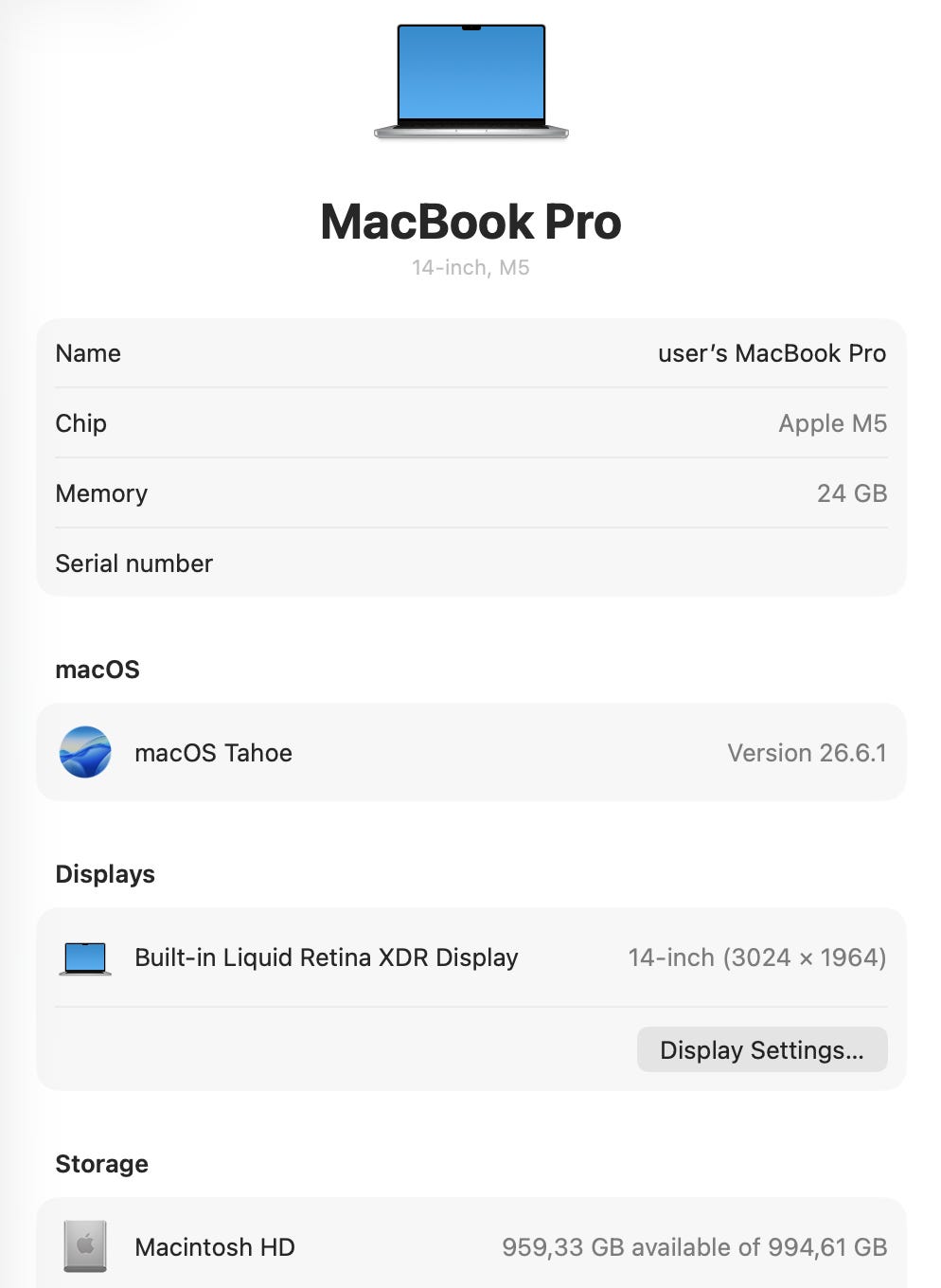This screenshot has height=1288, width=941.
Task: Click the MacBook Pro title heading
Action: click(470, 222)
